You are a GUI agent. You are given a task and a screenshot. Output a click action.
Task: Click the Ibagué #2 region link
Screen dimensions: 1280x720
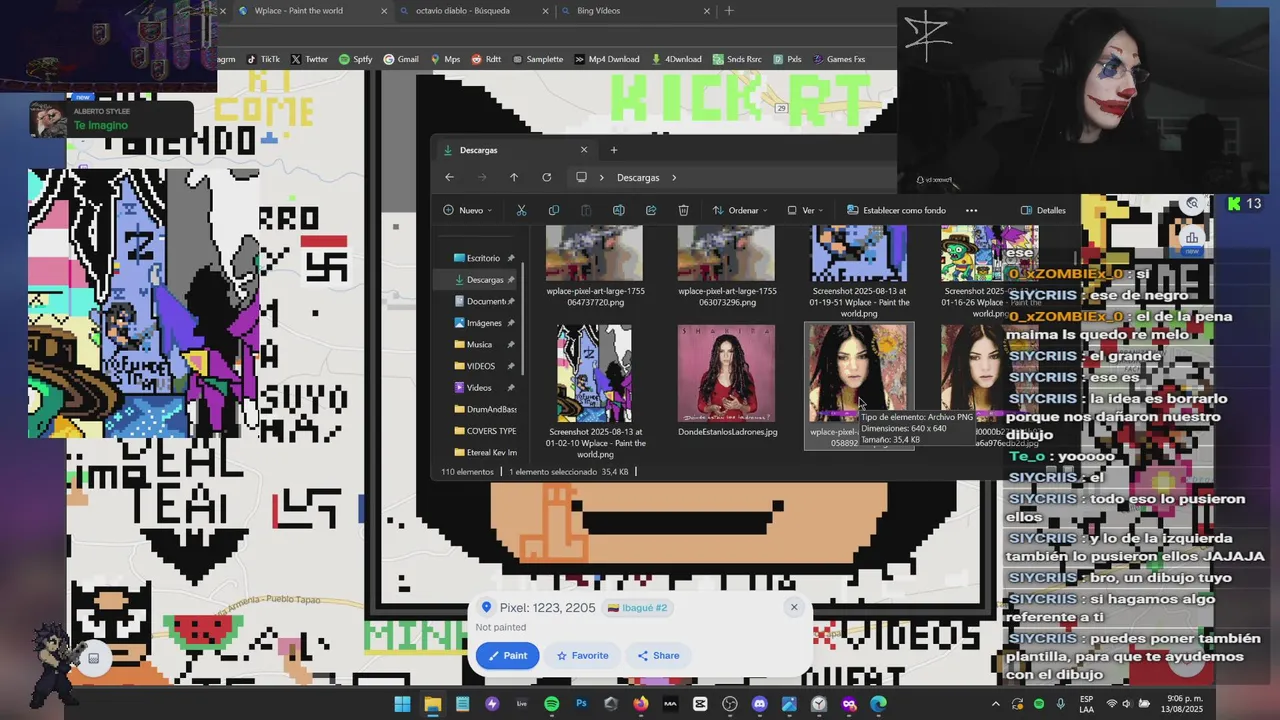637,607
